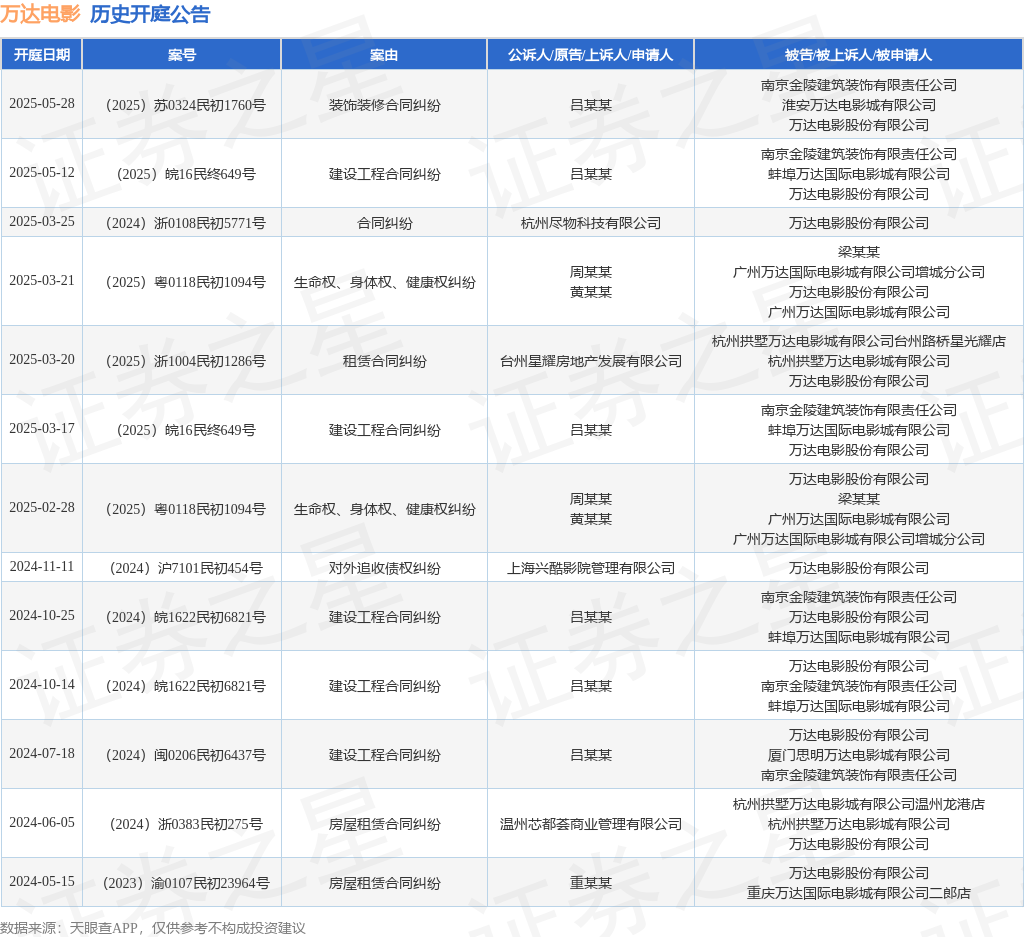
Task: Click 梁某某 in the 2025-03-21 row
Action: (858, 252)
